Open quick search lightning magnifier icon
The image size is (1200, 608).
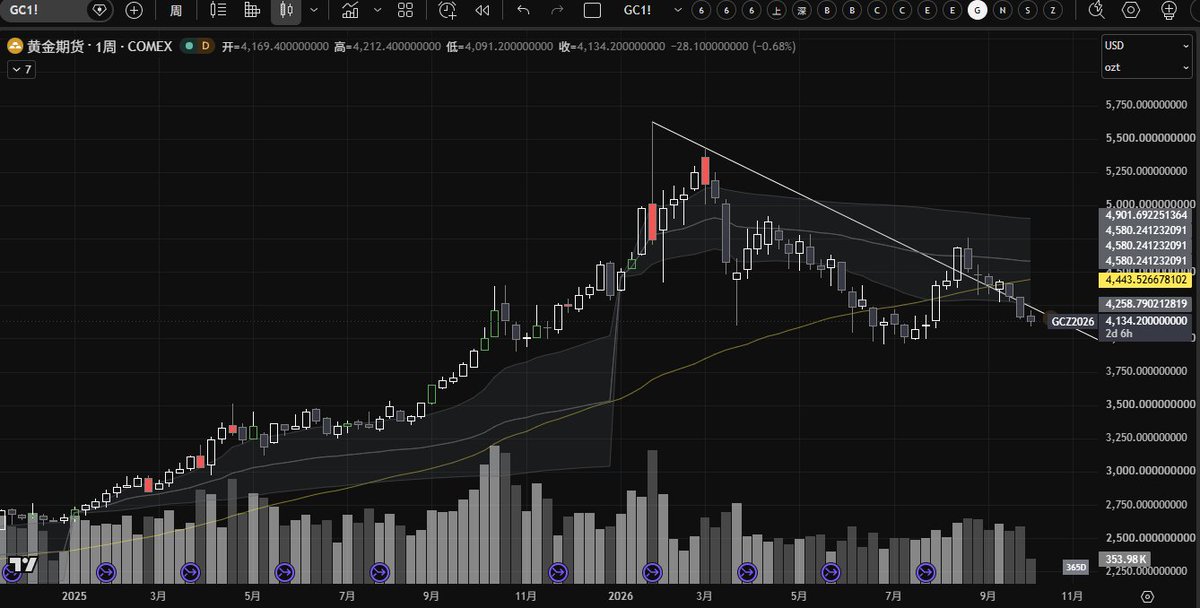[1097, 10]
